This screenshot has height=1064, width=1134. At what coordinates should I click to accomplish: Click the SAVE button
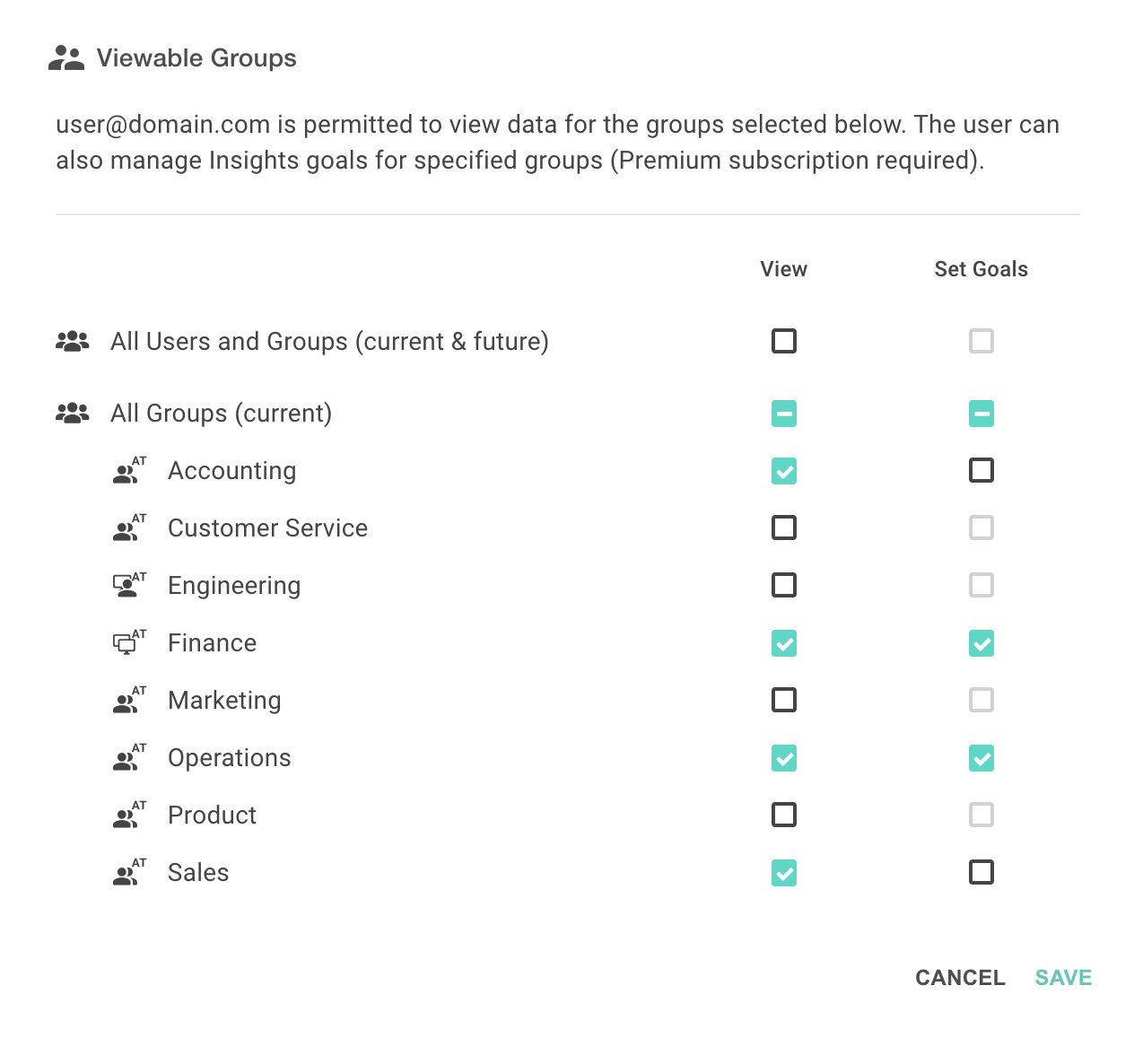pos(1063,978)
